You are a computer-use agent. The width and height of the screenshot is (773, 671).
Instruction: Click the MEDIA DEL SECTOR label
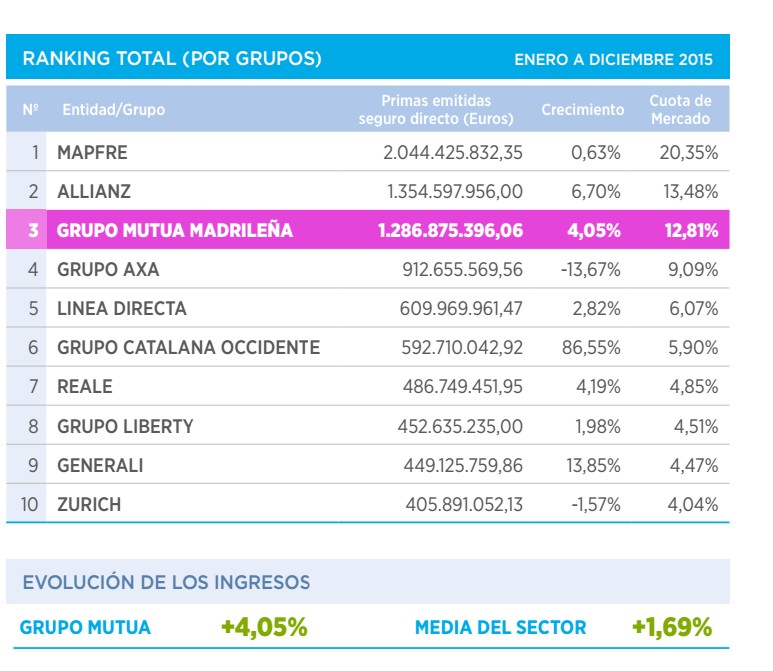pyautogui.click(x=501, y=629)
